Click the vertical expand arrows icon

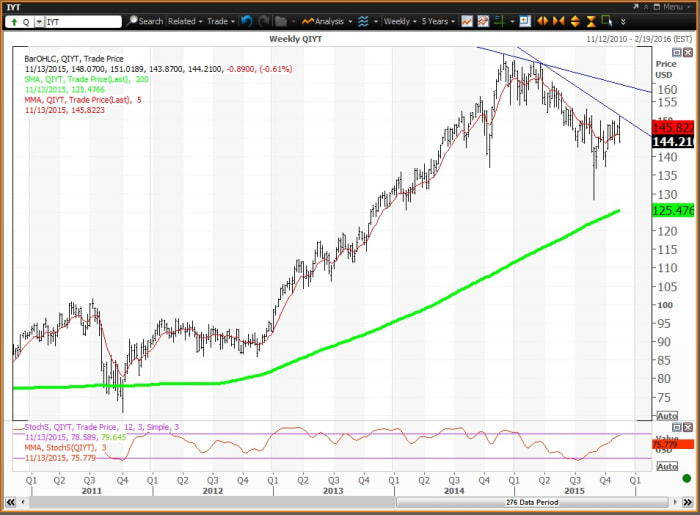(576, 20)
